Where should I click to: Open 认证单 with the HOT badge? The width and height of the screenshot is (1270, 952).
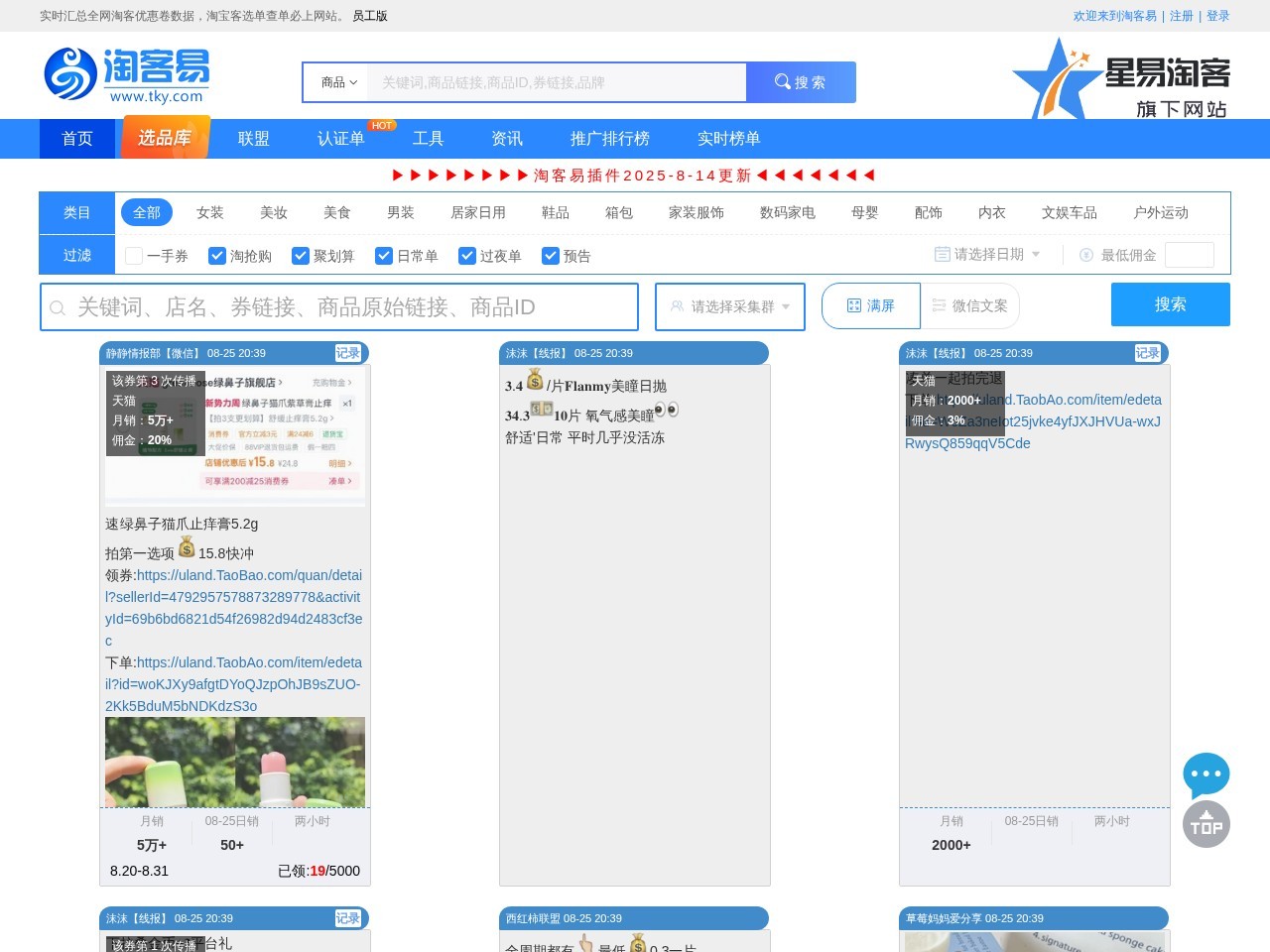tap(341, 139)
